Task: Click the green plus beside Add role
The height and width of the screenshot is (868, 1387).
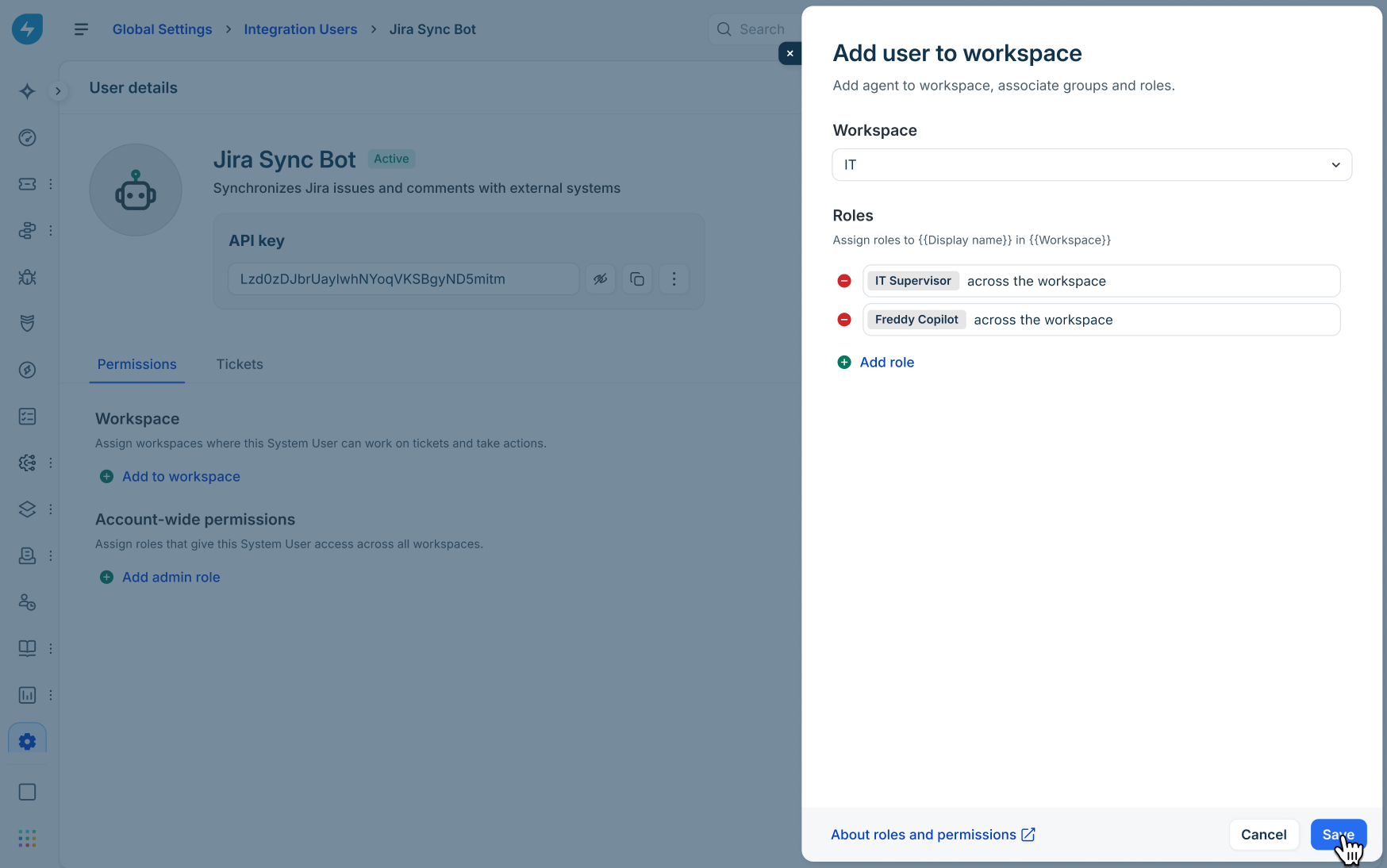Action: [x=844, y=363]
